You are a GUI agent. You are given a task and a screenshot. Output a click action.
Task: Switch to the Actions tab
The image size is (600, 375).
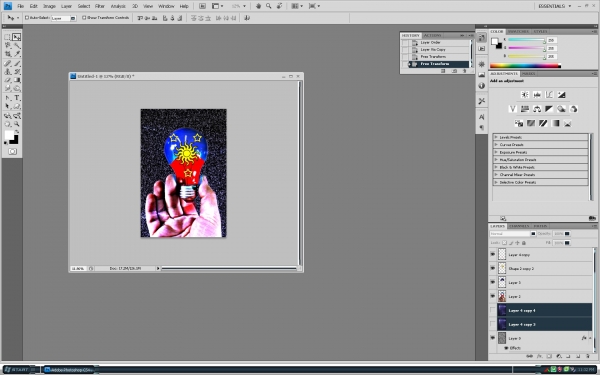coord(432,35)
